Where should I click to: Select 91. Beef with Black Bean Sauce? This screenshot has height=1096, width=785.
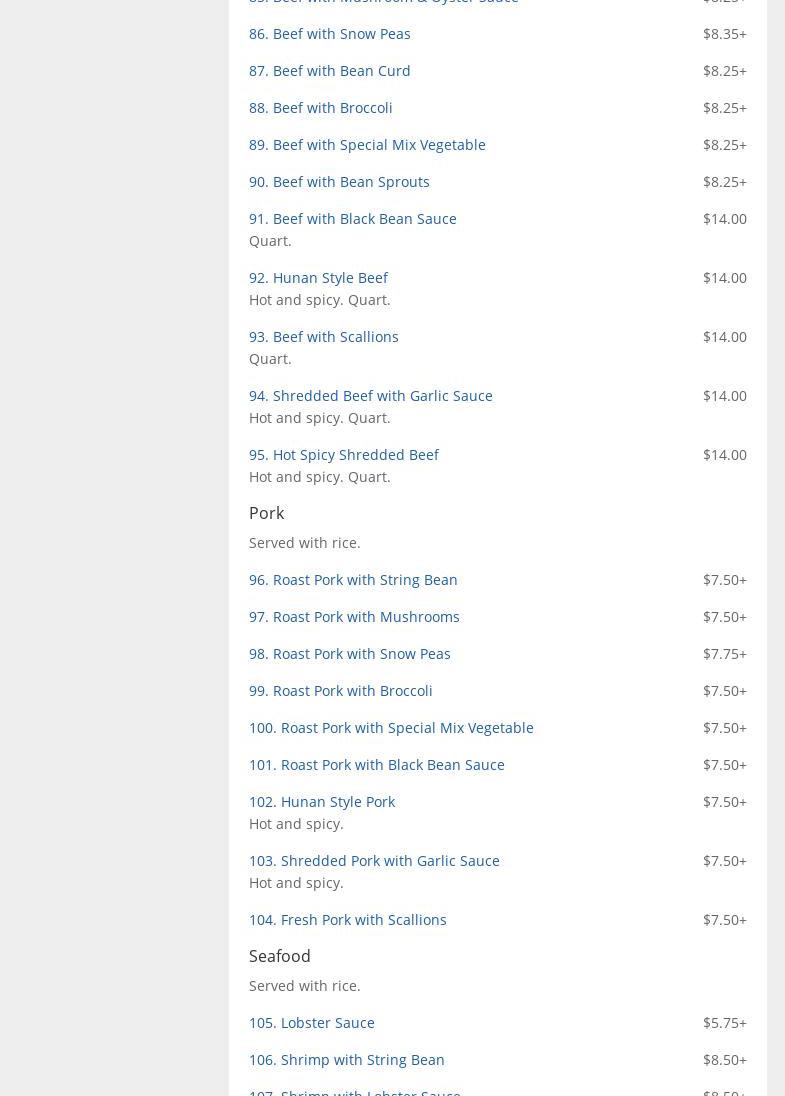click(x=352, y=219)
